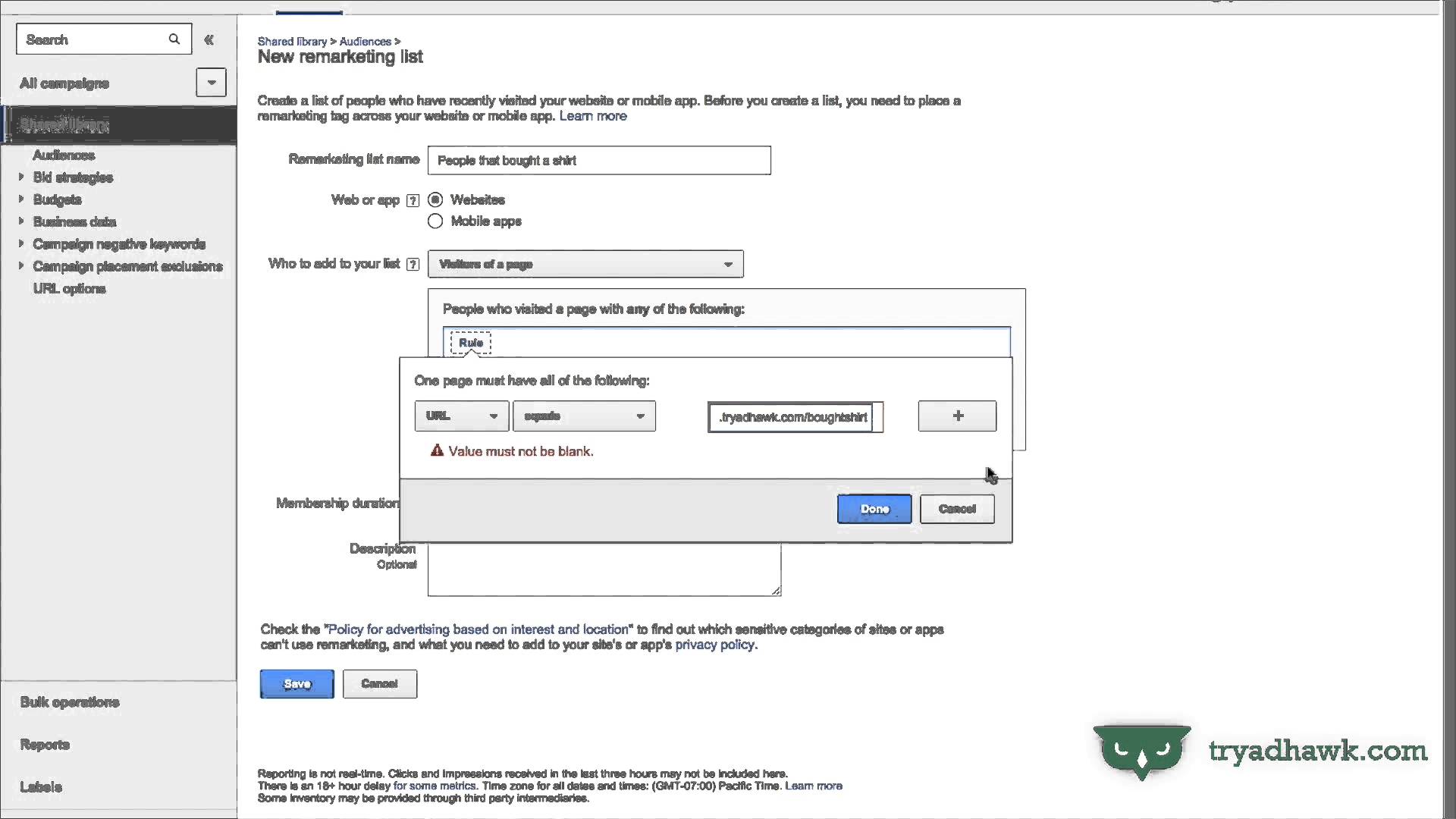Open Learn more link about remarketing tag
Screen dimensions: 1456x819
click(593, 116)
